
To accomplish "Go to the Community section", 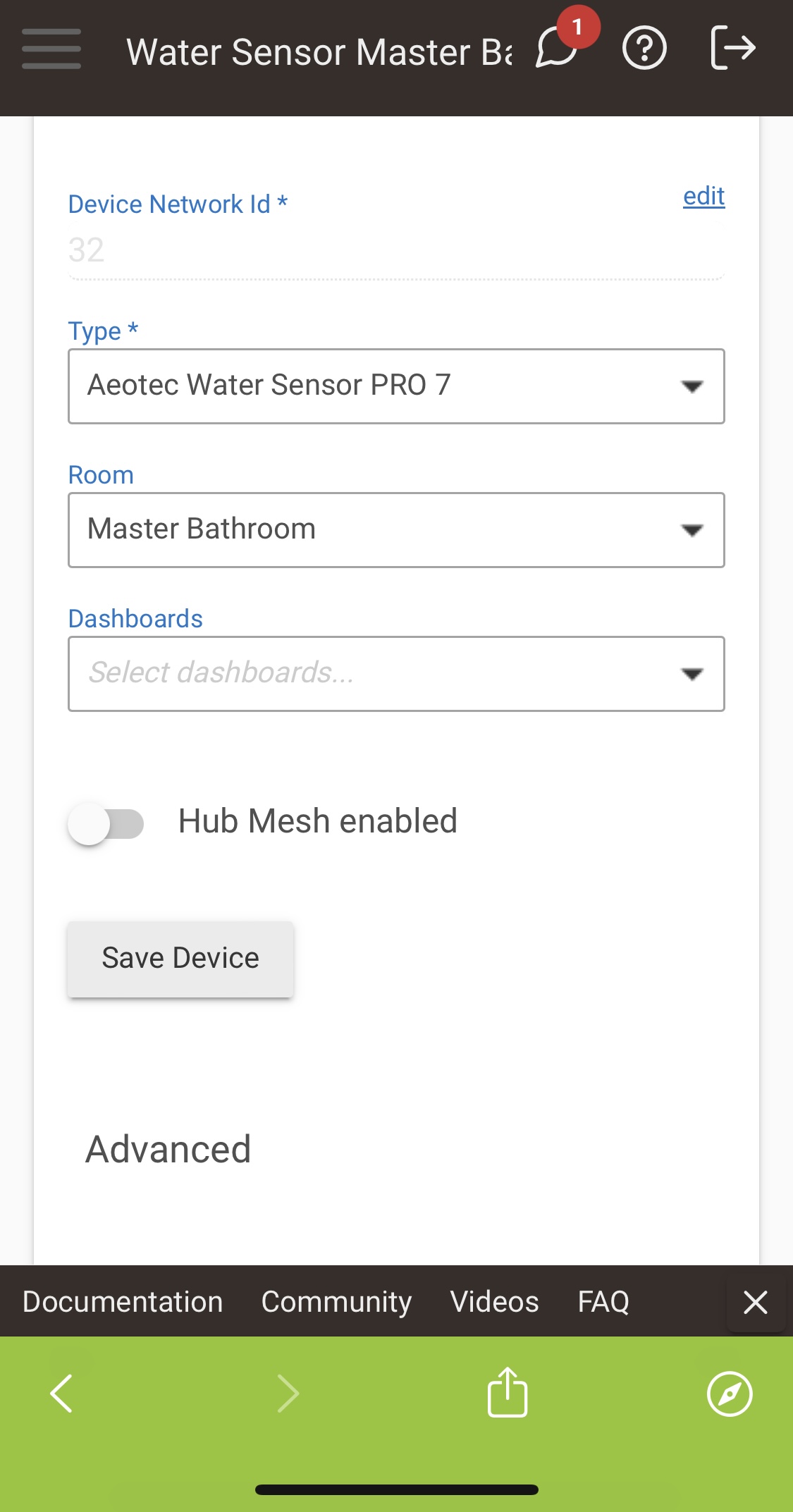I will (x=336, y=1302).
